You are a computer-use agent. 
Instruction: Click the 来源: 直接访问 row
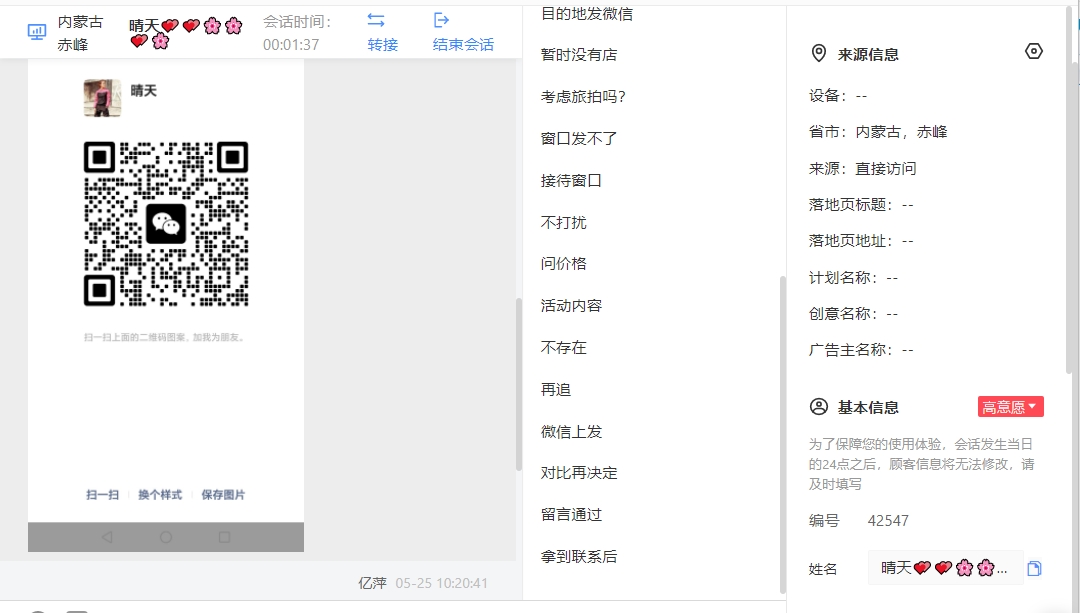click(x=862, y=169)
